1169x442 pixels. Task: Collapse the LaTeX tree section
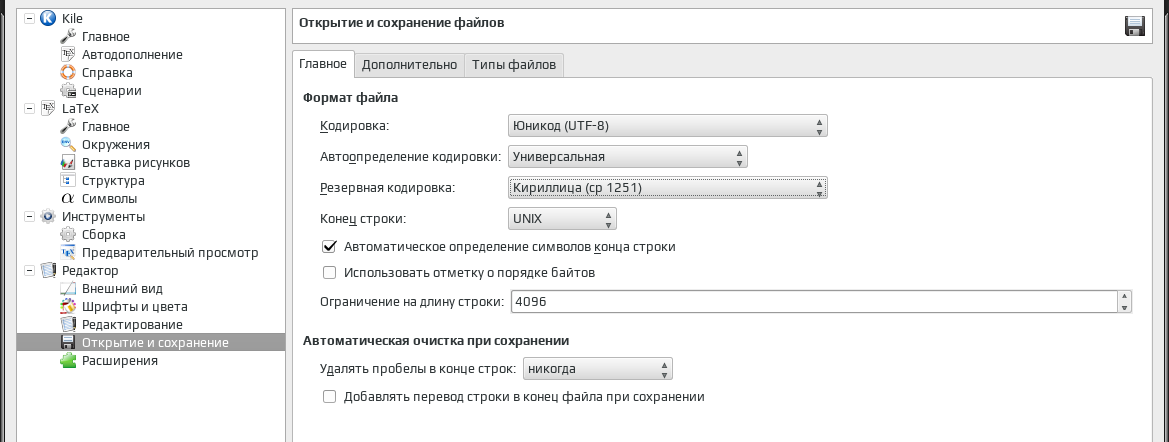click(30, 108)
